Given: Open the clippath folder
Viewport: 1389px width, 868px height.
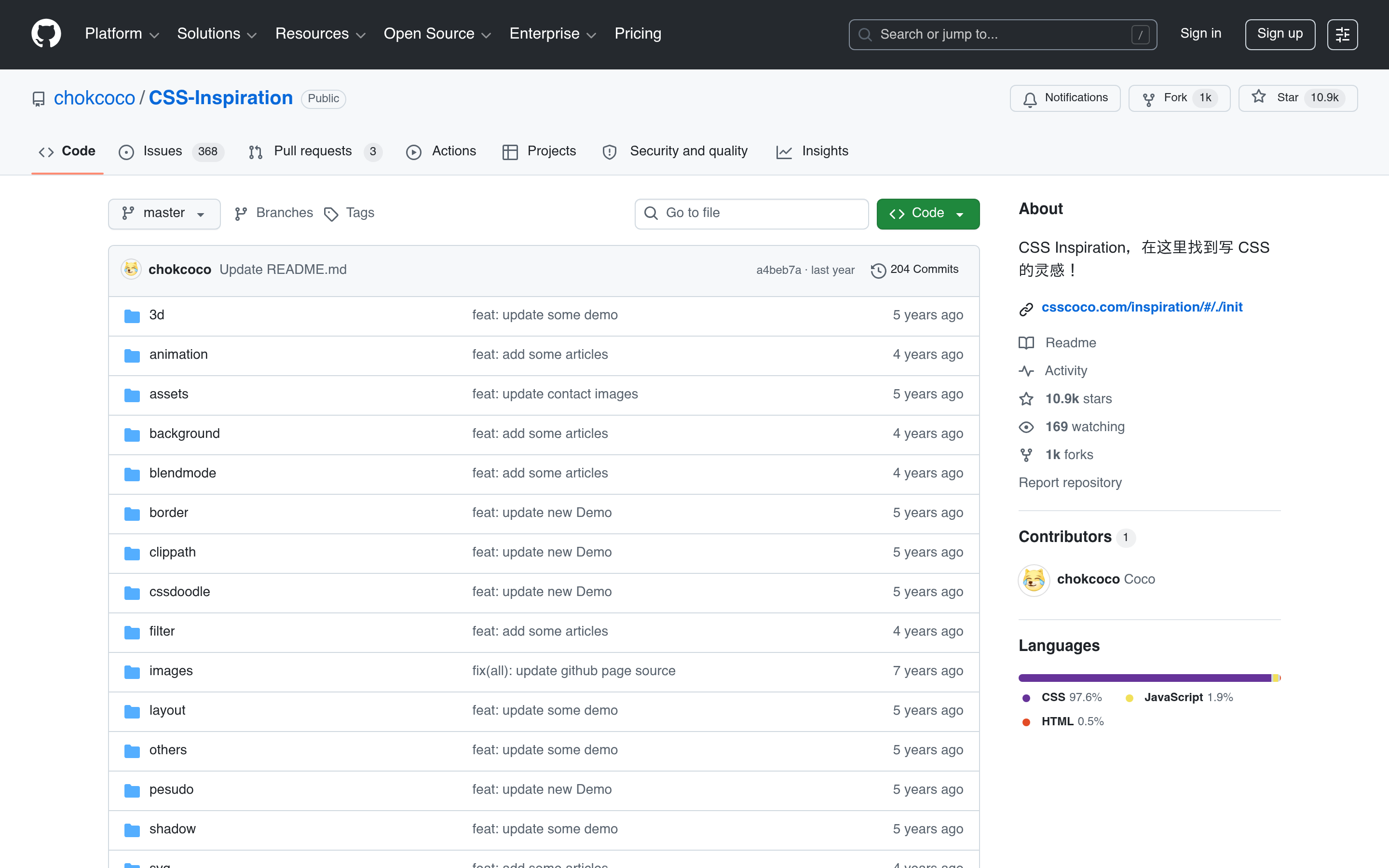Looking at the screenshot, I should [172, 553].
